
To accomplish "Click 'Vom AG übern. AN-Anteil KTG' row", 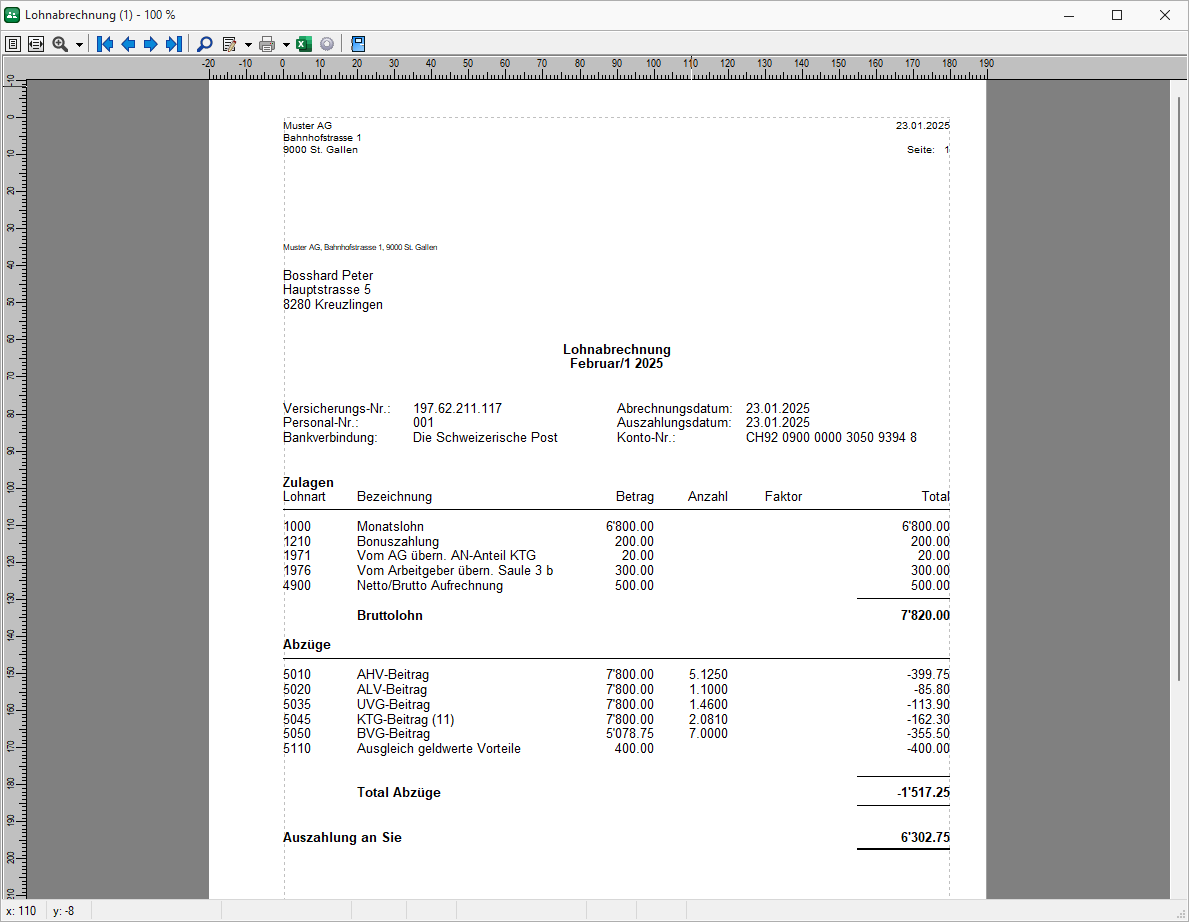I will pyautogui.click(x=447, y=556).
